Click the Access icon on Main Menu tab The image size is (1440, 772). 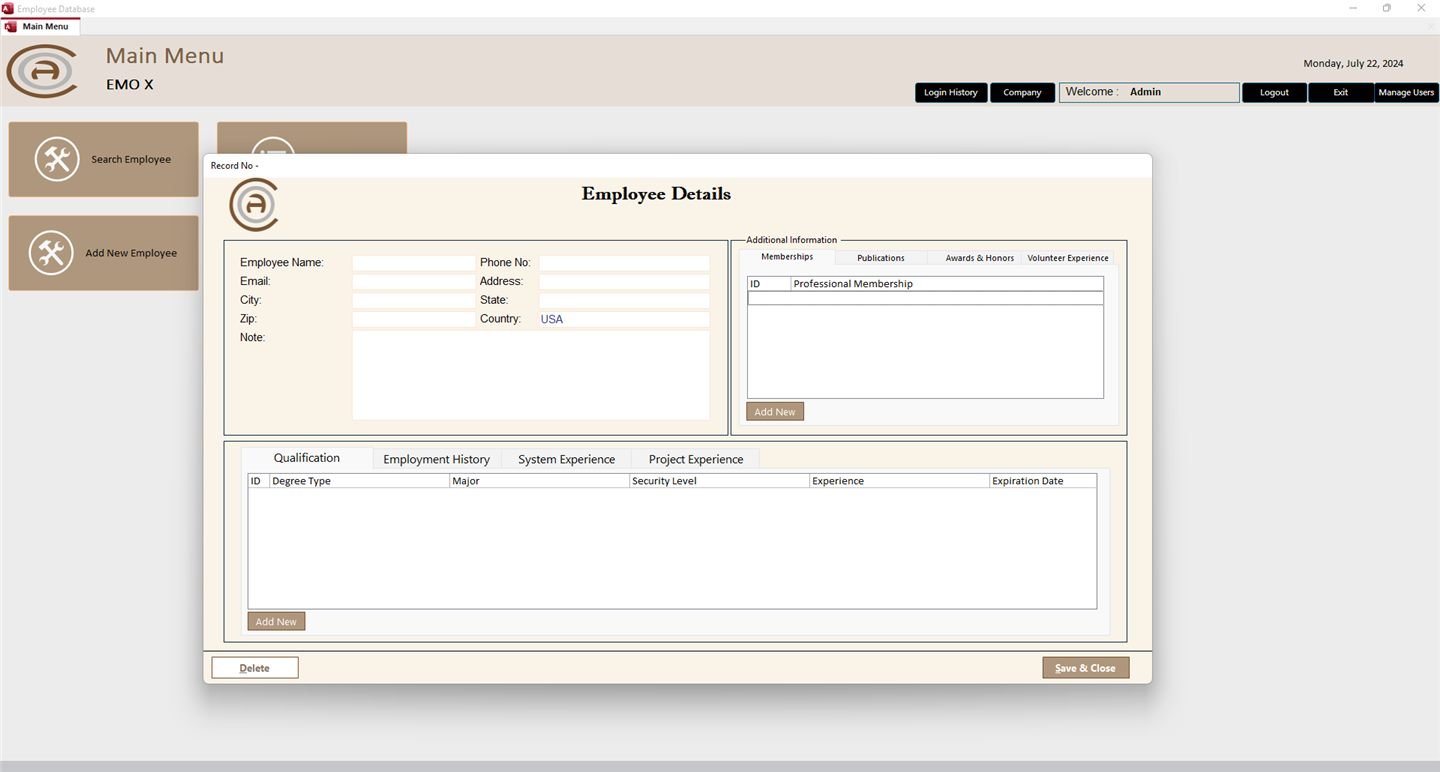pos(12,27)
